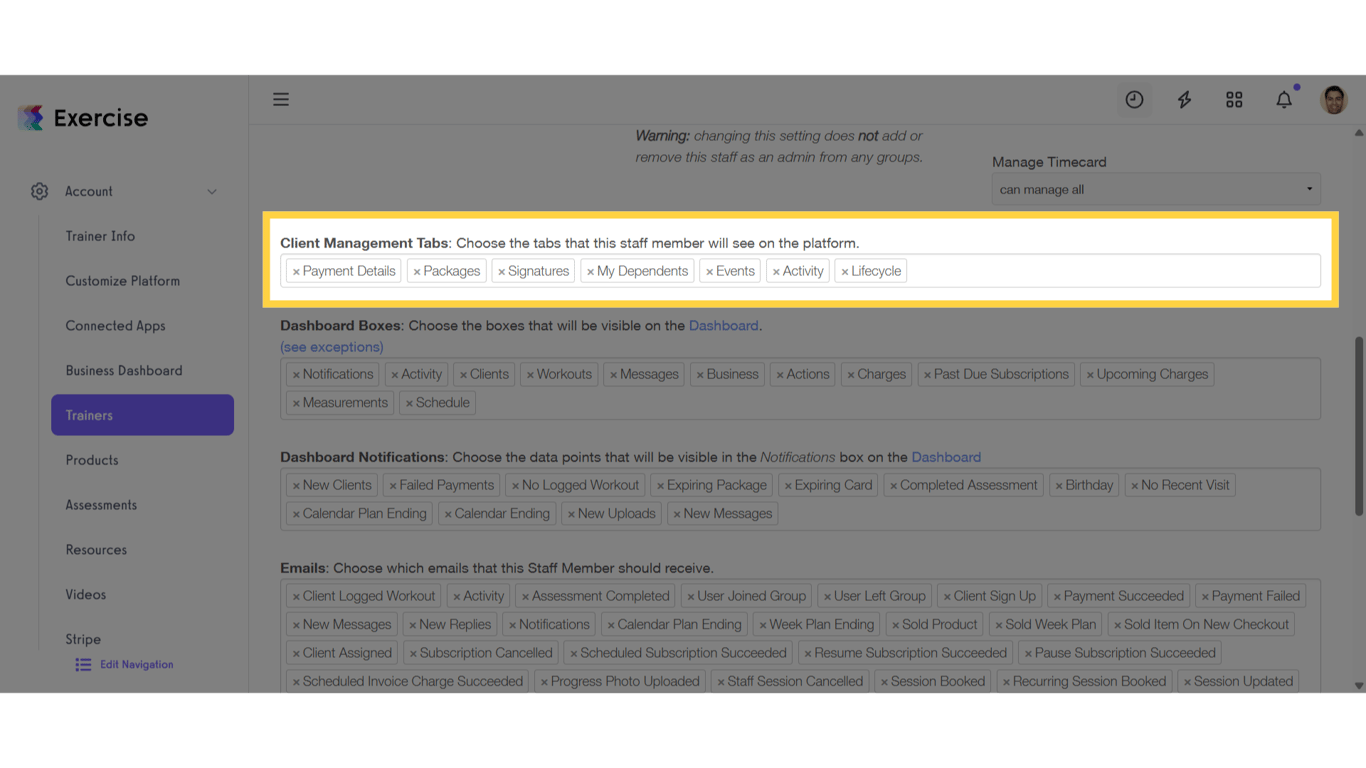
Task: Open the Dashboard link
Action: coord(723,325)
